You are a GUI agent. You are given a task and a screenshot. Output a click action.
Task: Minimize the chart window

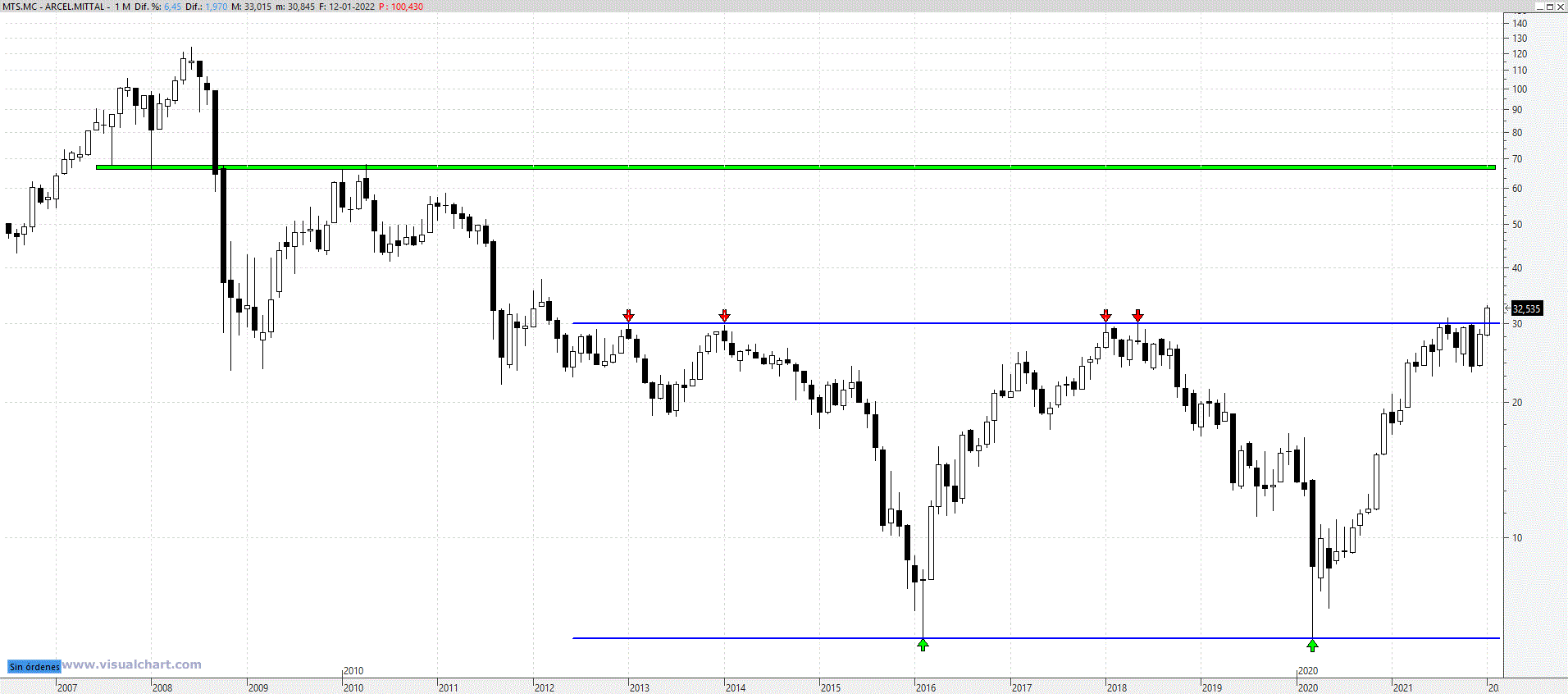pos(1539,7)
